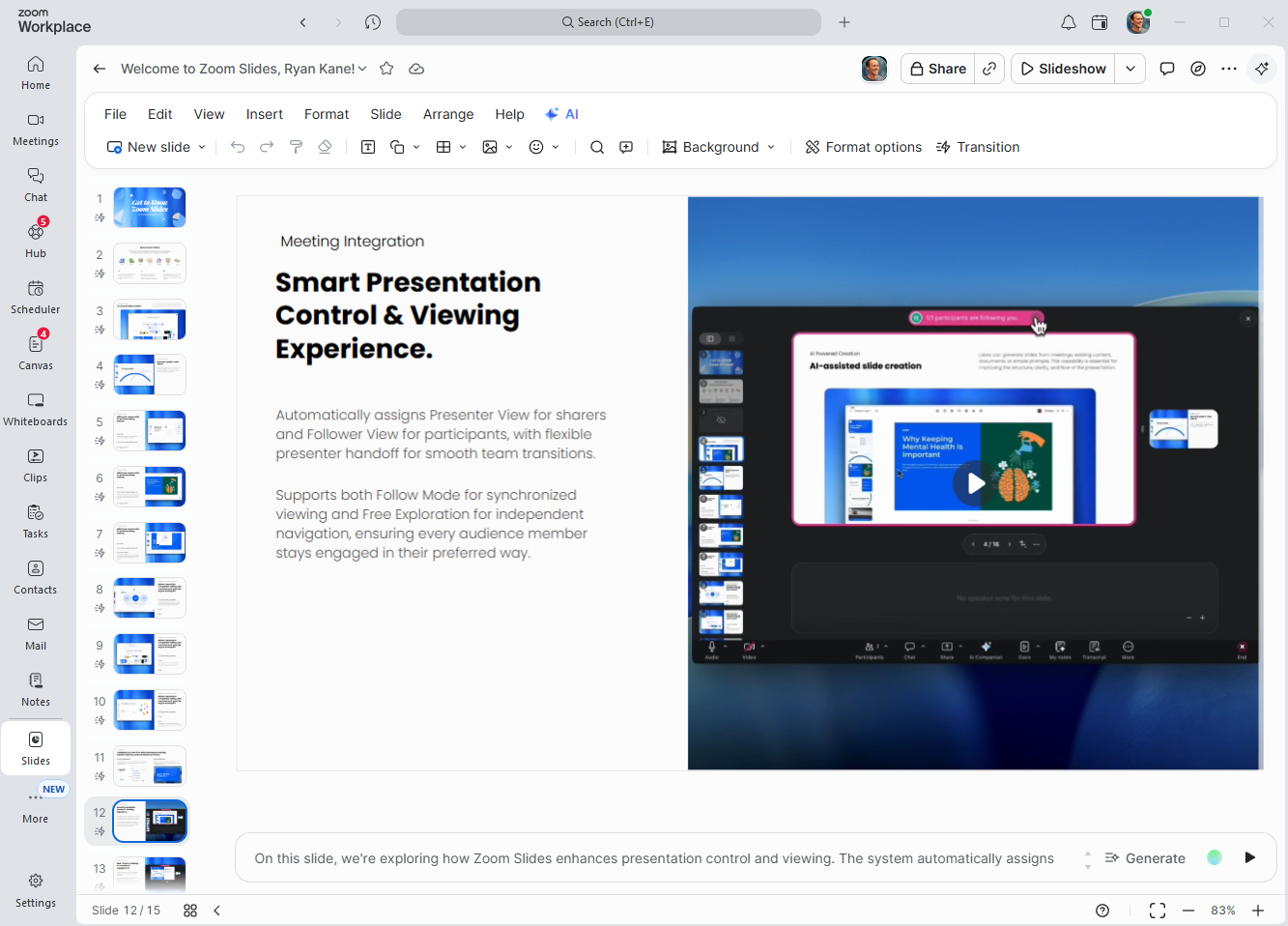Expand the Slideshow options arrow
This screenshot has width=1288, height=926.
[x=1131, y=69]
